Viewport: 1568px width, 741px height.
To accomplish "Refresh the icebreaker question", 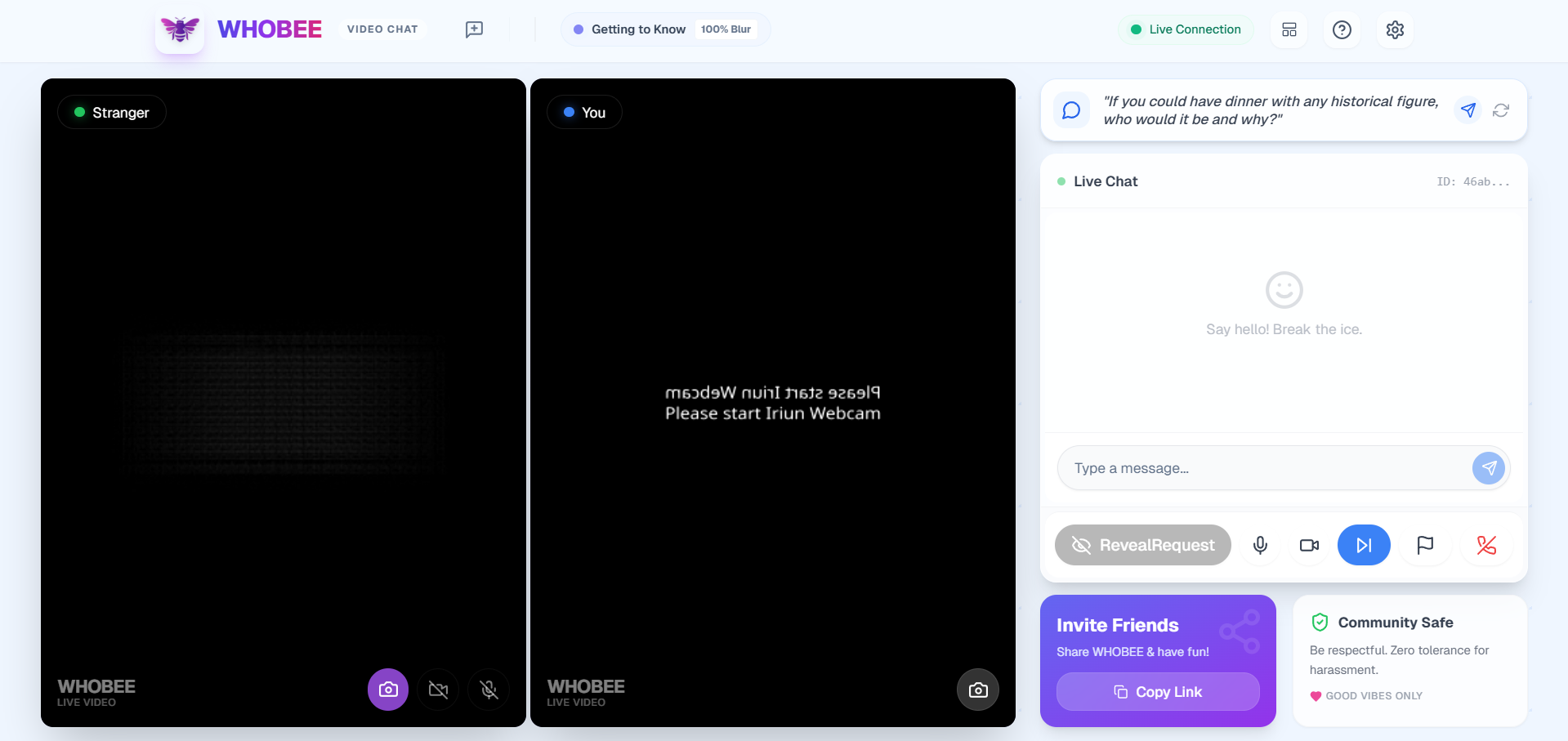I will [x=1501, y=109].
